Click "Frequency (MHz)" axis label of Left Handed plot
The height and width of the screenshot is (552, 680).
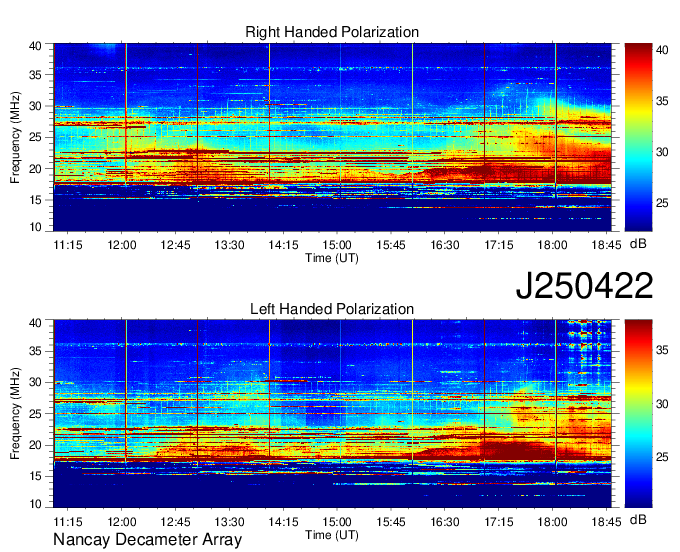point(15,414)
